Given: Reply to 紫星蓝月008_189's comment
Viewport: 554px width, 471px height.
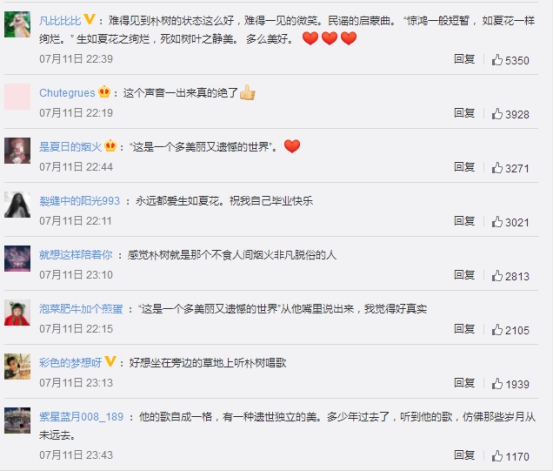Looking at the screenshot, I should pyautogui.click(x=464, y=455).
